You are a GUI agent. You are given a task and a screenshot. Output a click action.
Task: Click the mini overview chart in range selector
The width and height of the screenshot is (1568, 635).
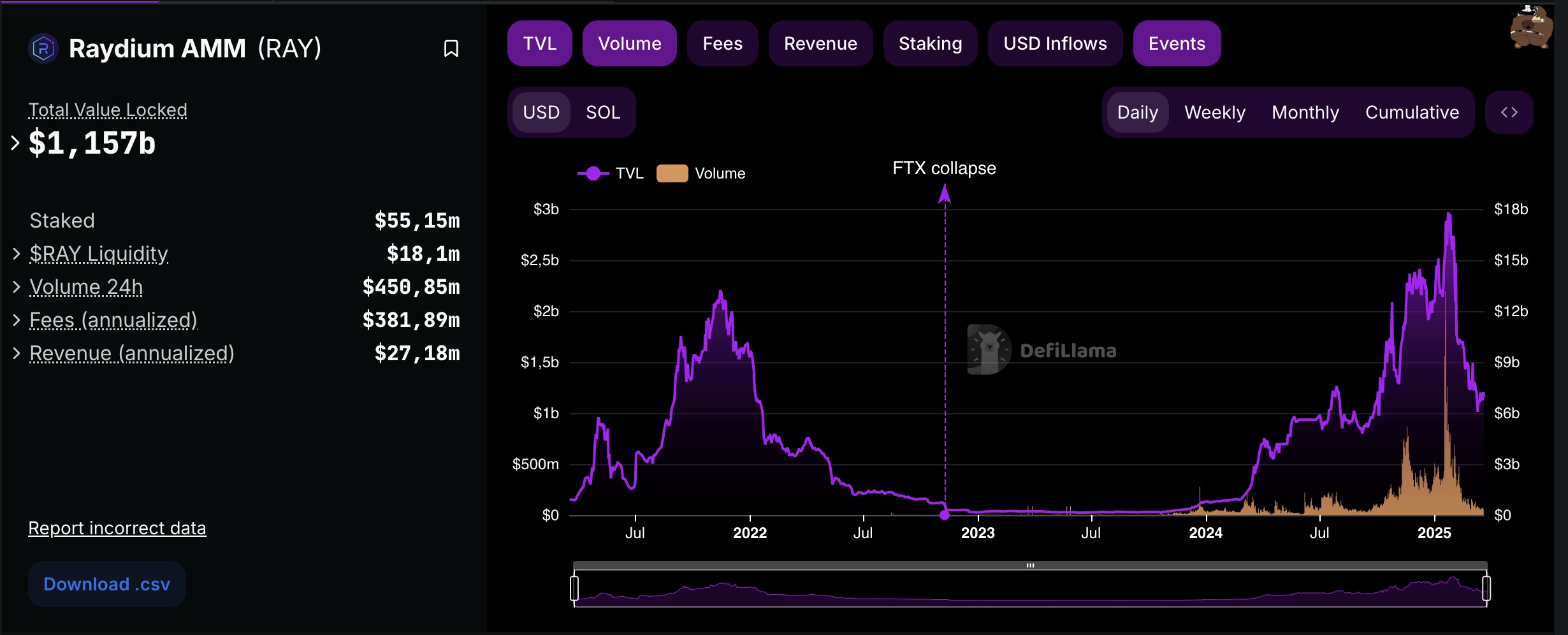(1030, 590)
